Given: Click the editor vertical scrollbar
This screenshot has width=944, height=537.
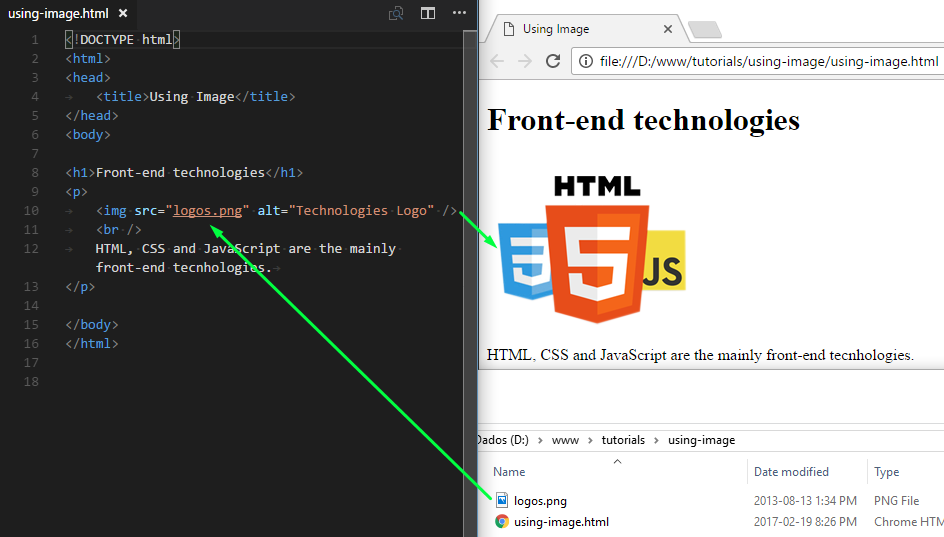Looking at the screenshot, I should tap(470, 283).
